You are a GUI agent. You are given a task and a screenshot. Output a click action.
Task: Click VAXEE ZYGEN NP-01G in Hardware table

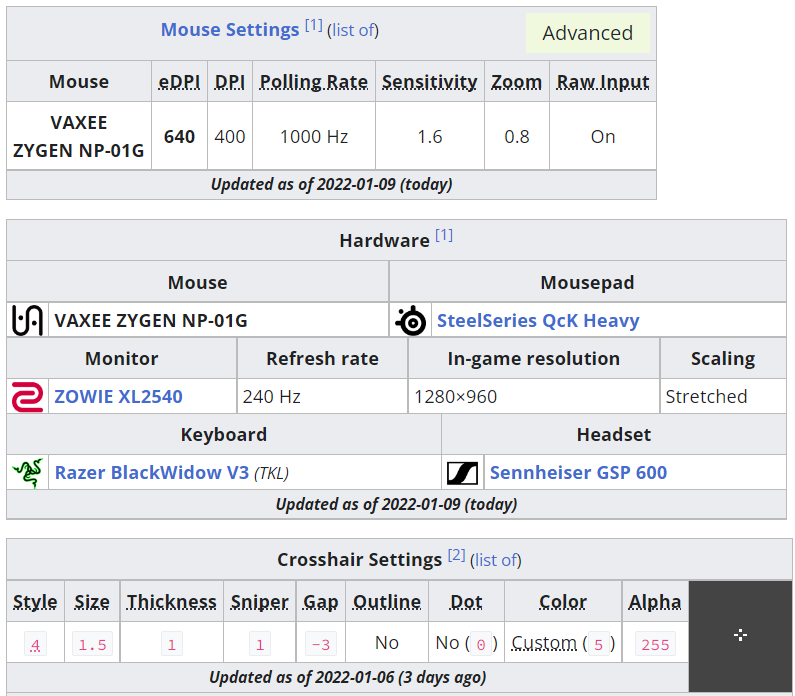coord(151,320)
